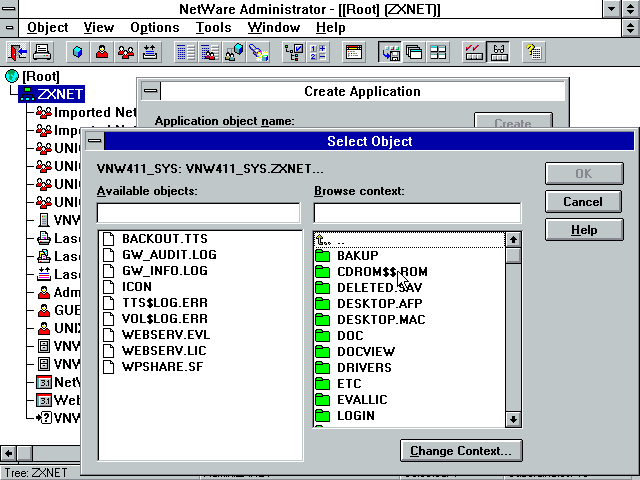The width and height of the screenshot is (640, 480).
Task: Click the green folder icon for EVALLIC
Action: pos(323,400)
